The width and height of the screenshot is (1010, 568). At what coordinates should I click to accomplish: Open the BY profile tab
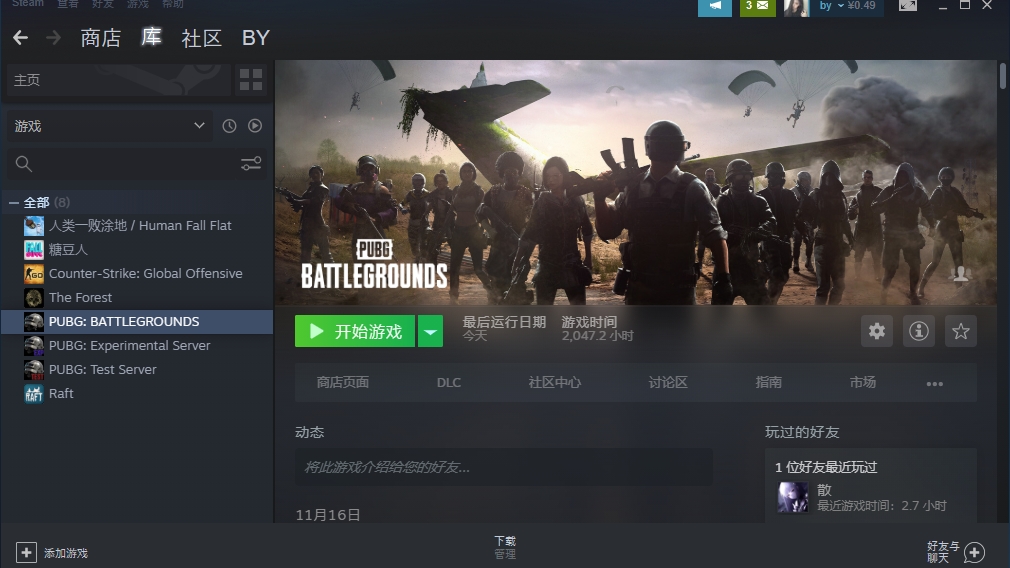point(256,38)
